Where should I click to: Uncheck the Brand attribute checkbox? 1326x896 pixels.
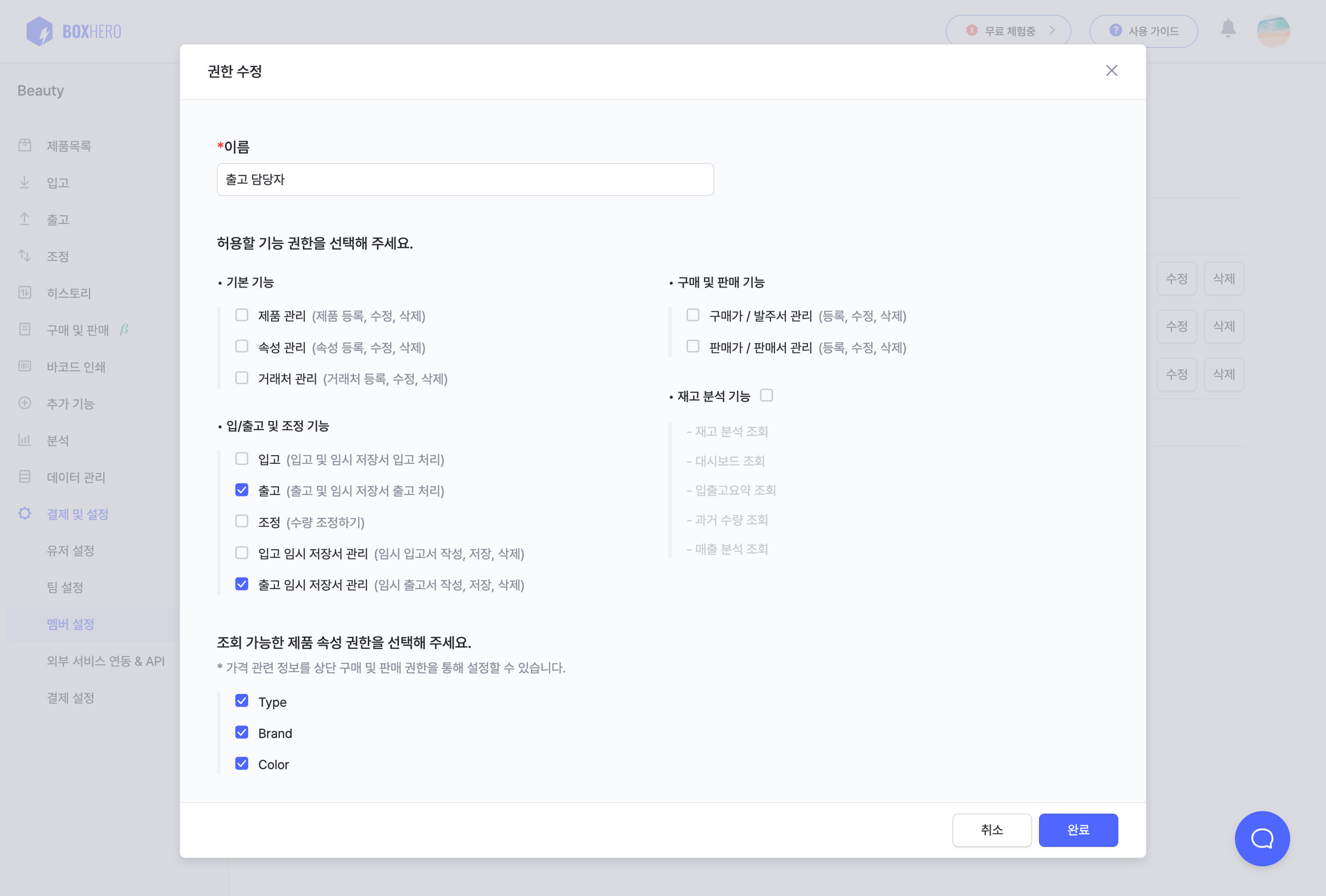(x=242, y=732)
